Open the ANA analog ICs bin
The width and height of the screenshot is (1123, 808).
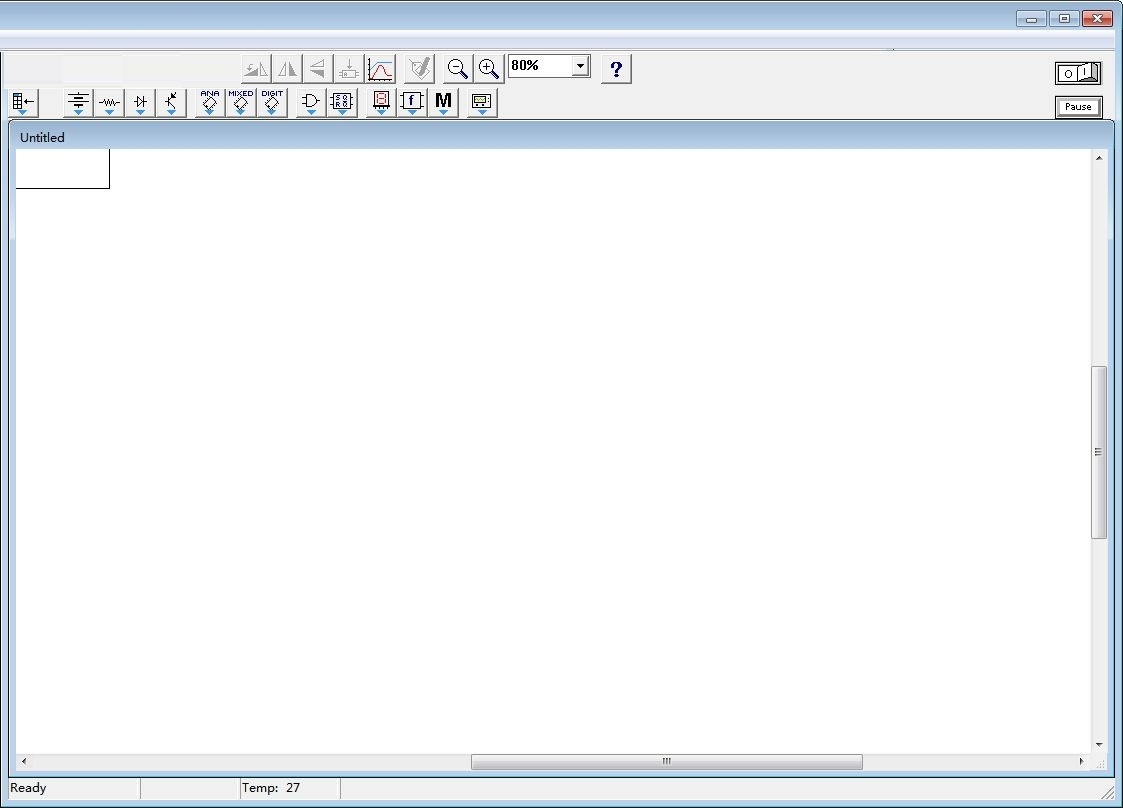[210, 102]
